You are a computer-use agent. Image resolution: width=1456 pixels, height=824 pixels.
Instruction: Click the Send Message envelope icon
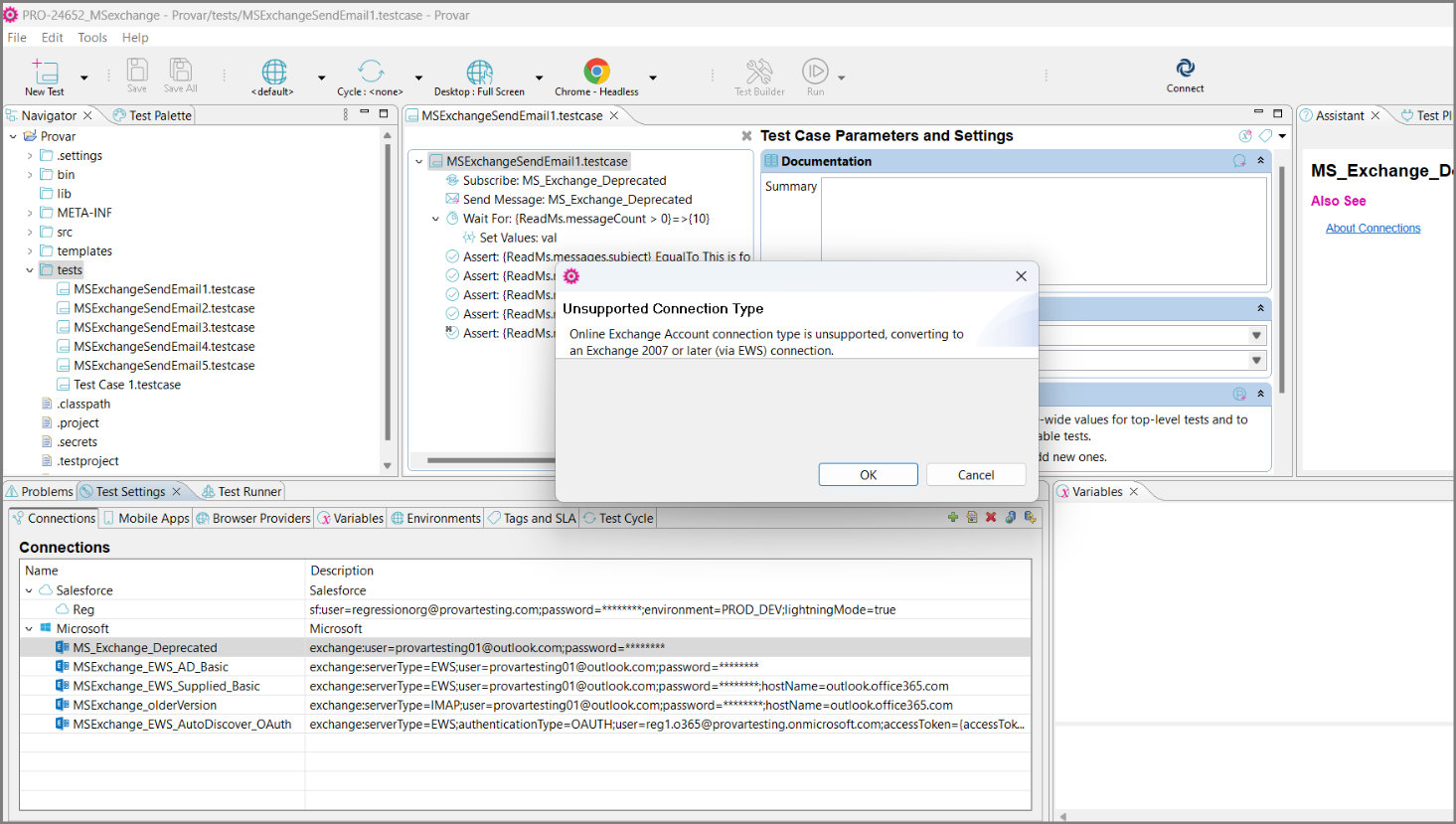452,199
